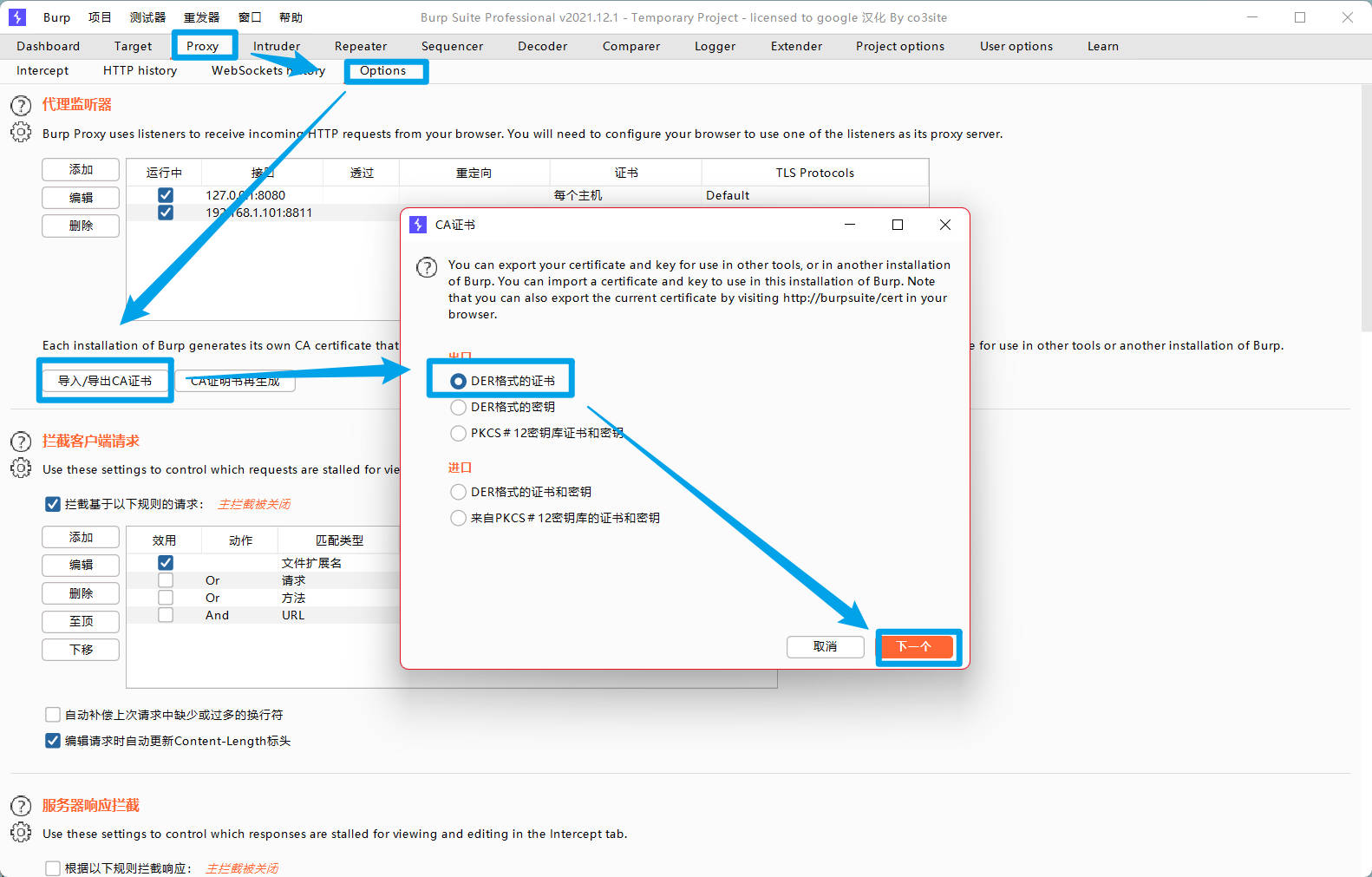Open Learn tab
This screenshot has height=877, width=1372.
[x=1103, y=46]
